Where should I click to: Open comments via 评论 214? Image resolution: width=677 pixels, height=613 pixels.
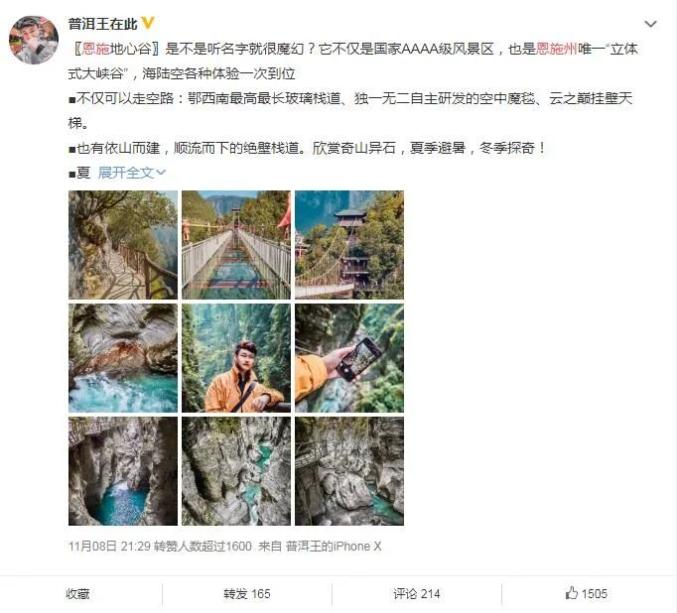point(417,594)
